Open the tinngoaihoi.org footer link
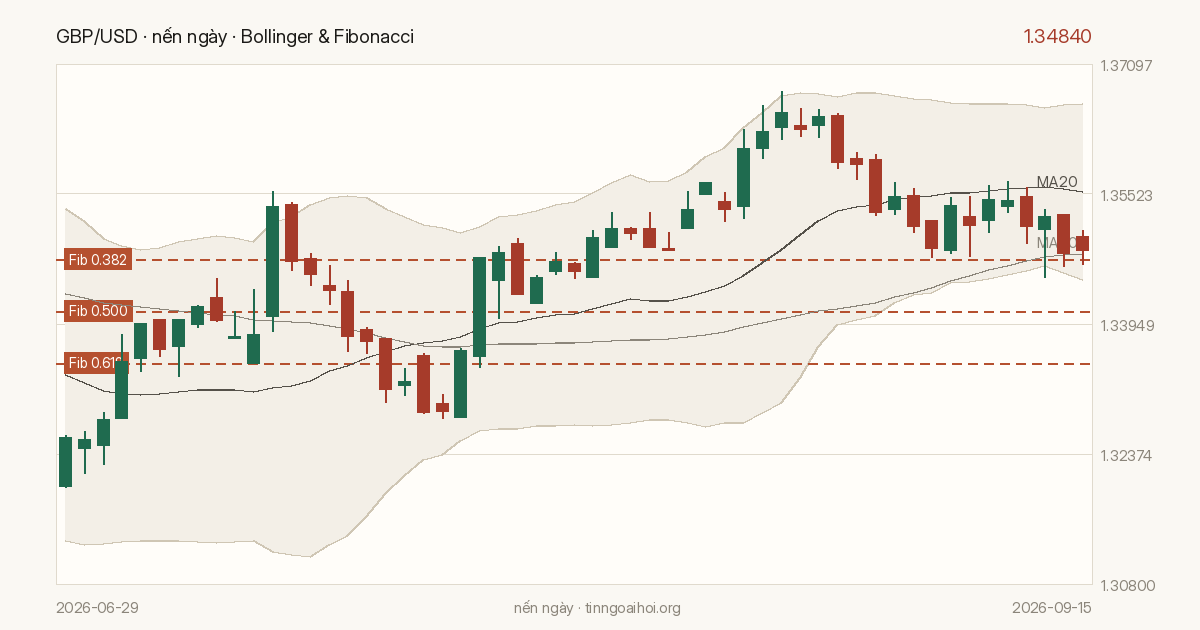Screen dimensions: 1200x630 click(633, 608)
